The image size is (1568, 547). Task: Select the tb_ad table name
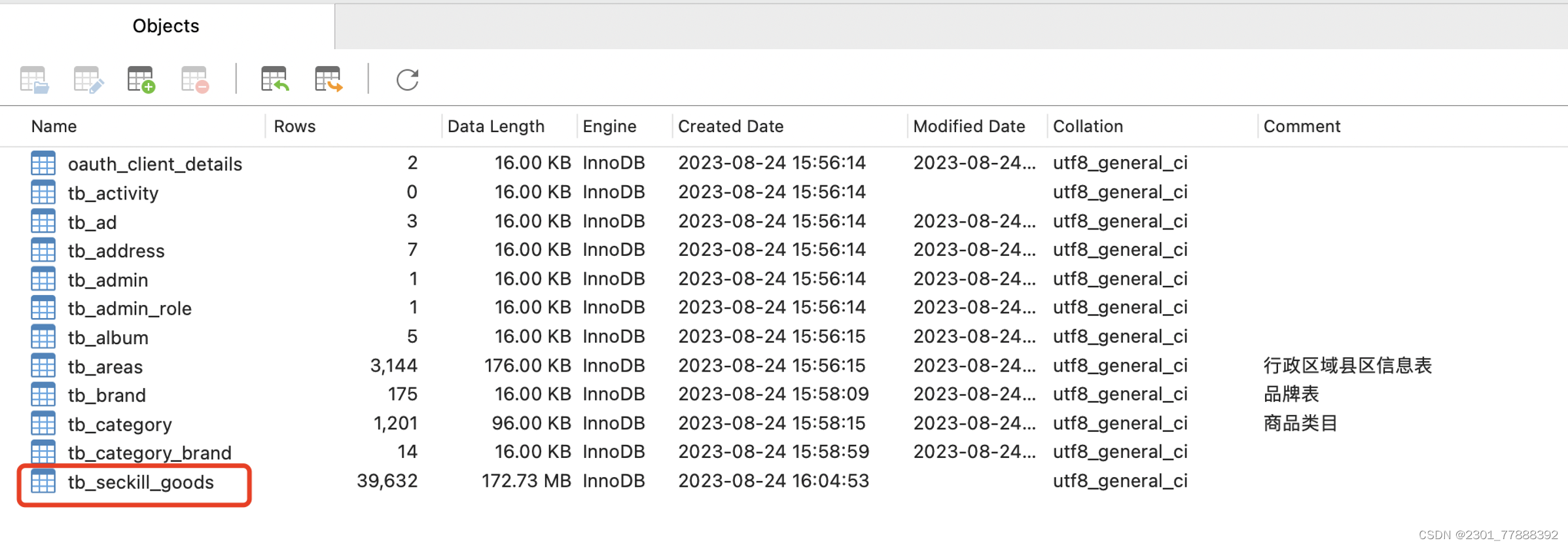92,222
